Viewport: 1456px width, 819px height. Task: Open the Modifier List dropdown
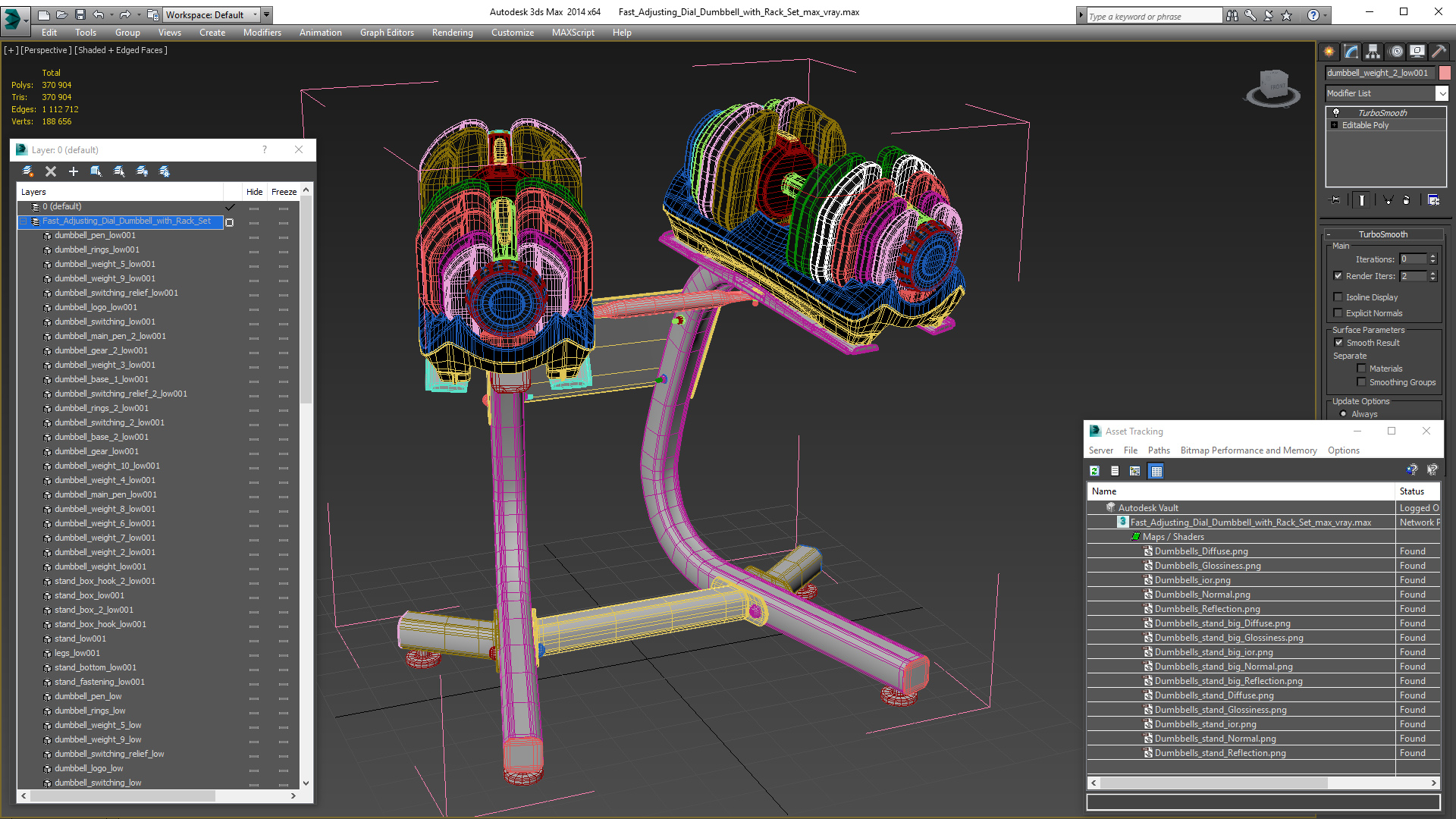point(1441,93)
